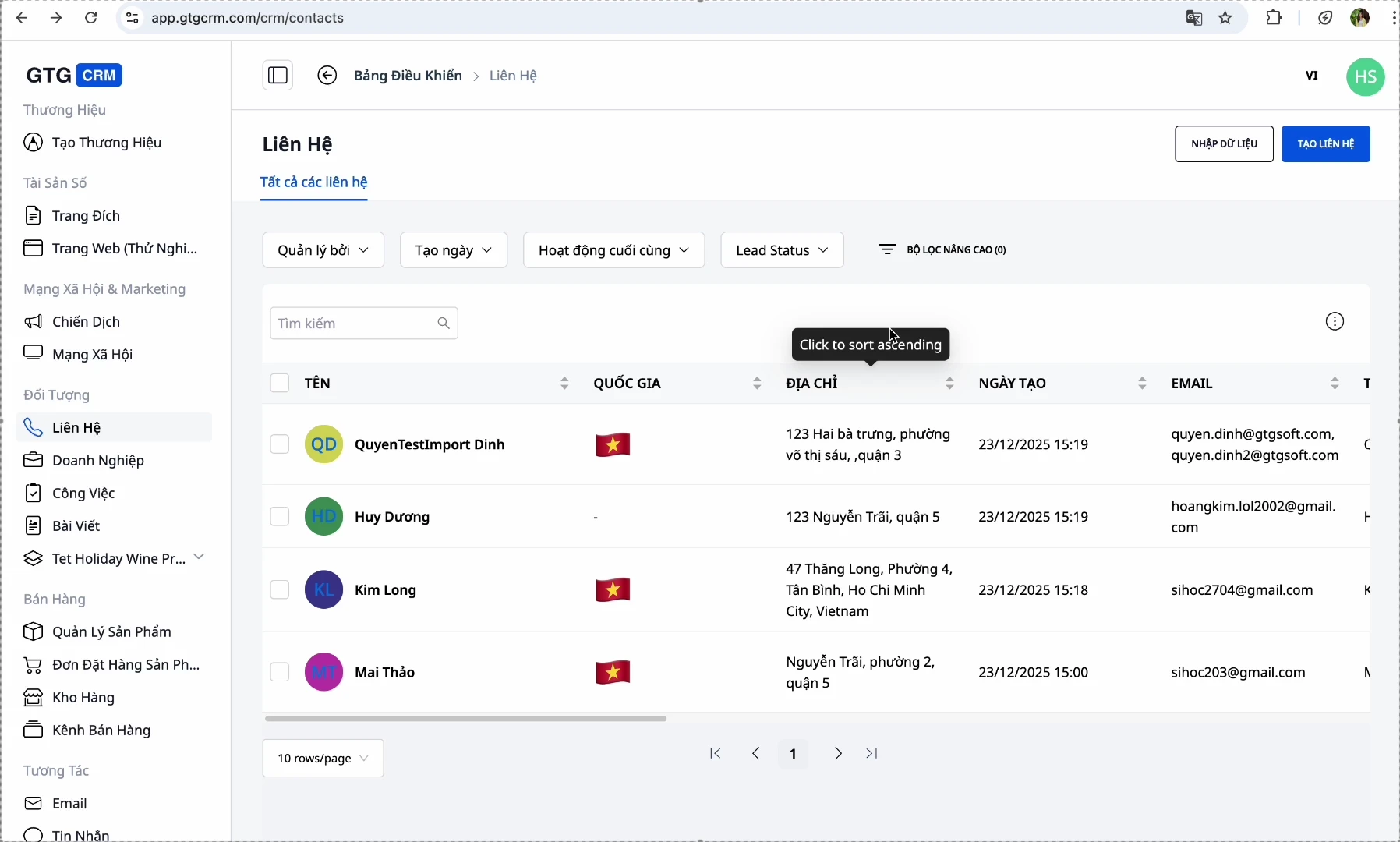Viewport: 1400px width, 842px height.
Task: Expand the Lead Status filter
Action: click(x=782, y=250)
